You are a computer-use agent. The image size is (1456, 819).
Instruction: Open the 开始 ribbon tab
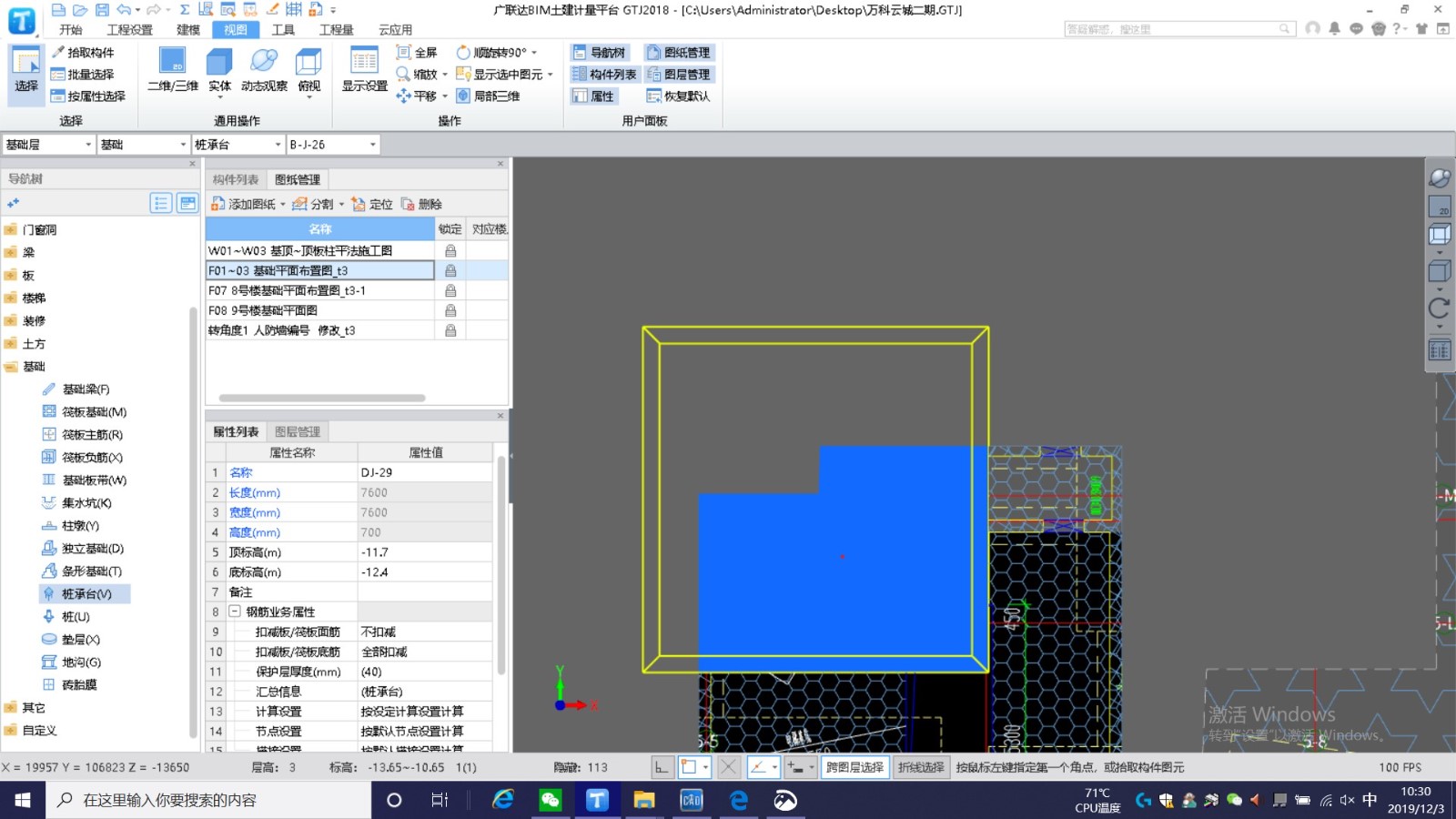tap(70, 30)
